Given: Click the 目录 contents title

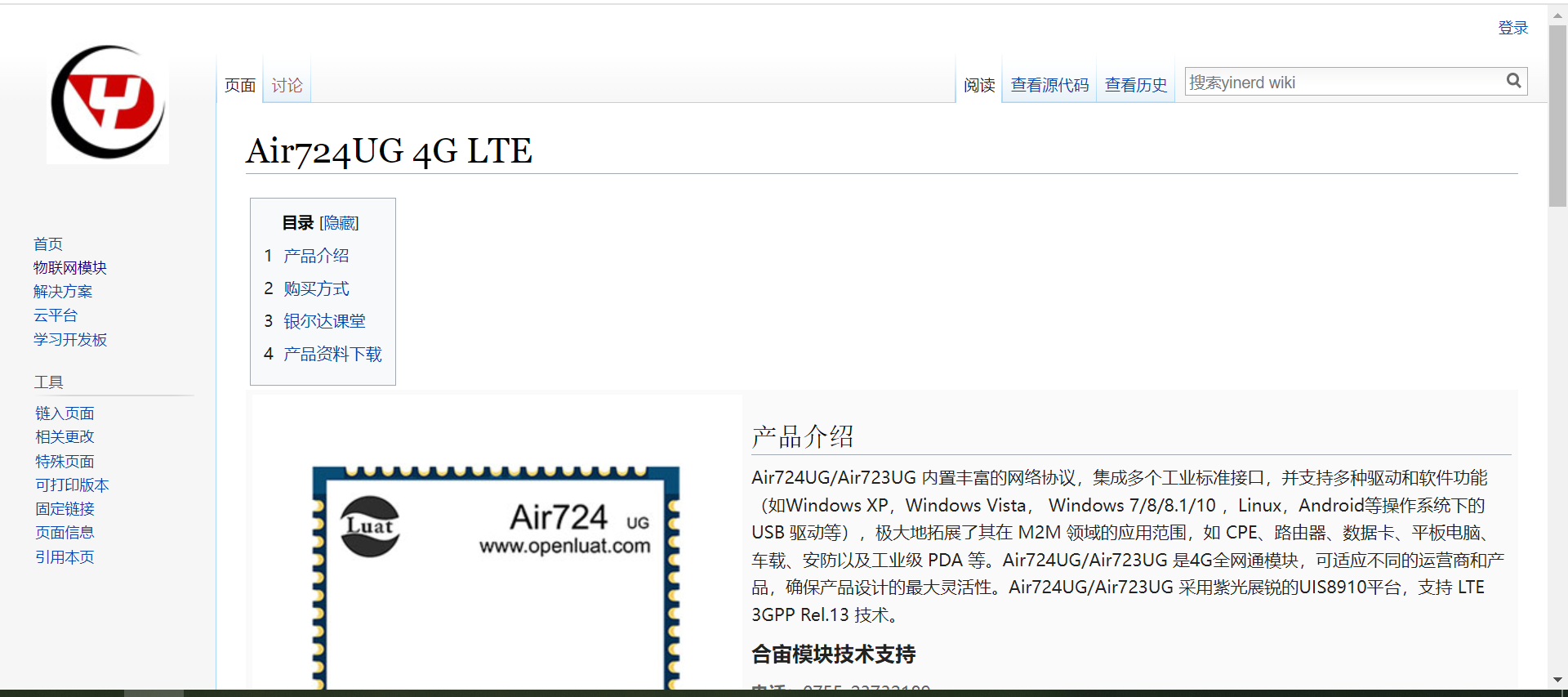Looking at the screenshot, I should click(298, 223).
